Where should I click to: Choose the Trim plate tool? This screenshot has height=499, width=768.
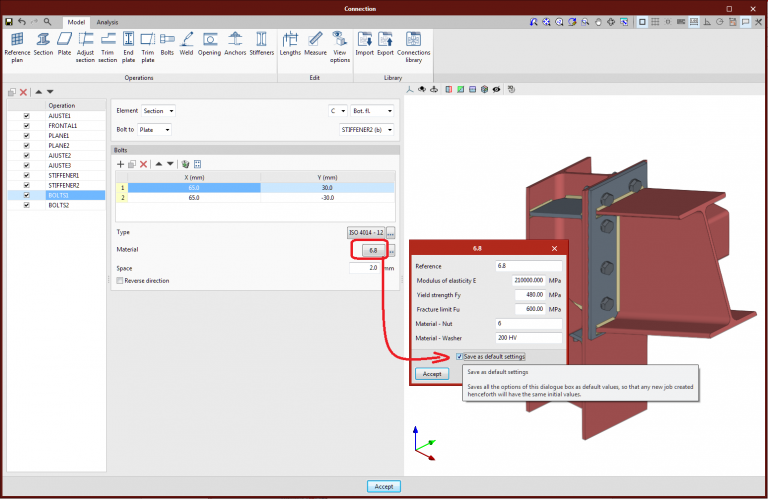point(148,47)
